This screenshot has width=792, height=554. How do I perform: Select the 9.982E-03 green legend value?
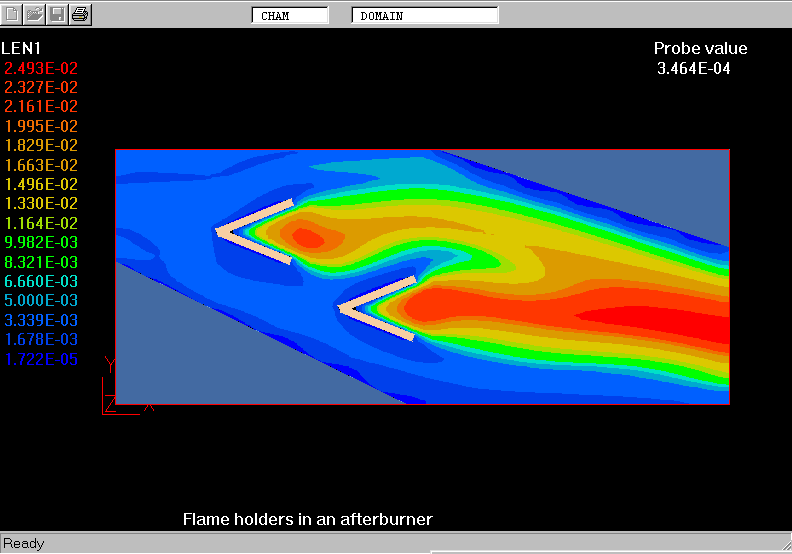[41, 243]
